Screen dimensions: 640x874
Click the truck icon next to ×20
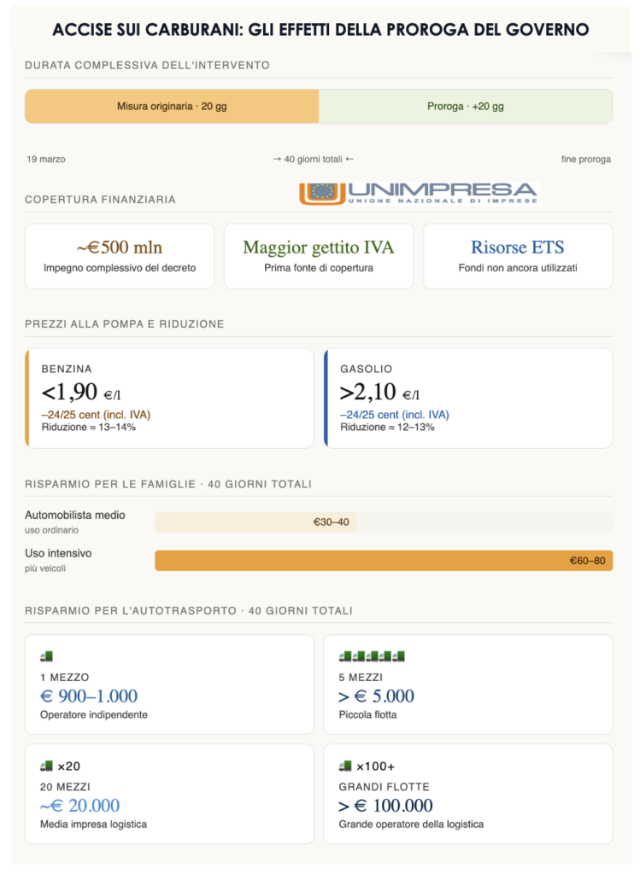pyautogui.click(x=46, y=766)
